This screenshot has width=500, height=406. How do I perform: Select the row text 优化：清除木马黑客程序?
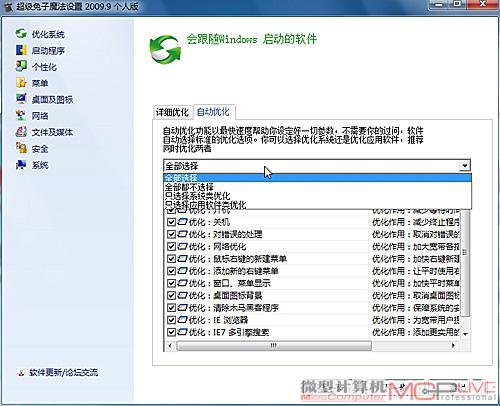(234, 308)
